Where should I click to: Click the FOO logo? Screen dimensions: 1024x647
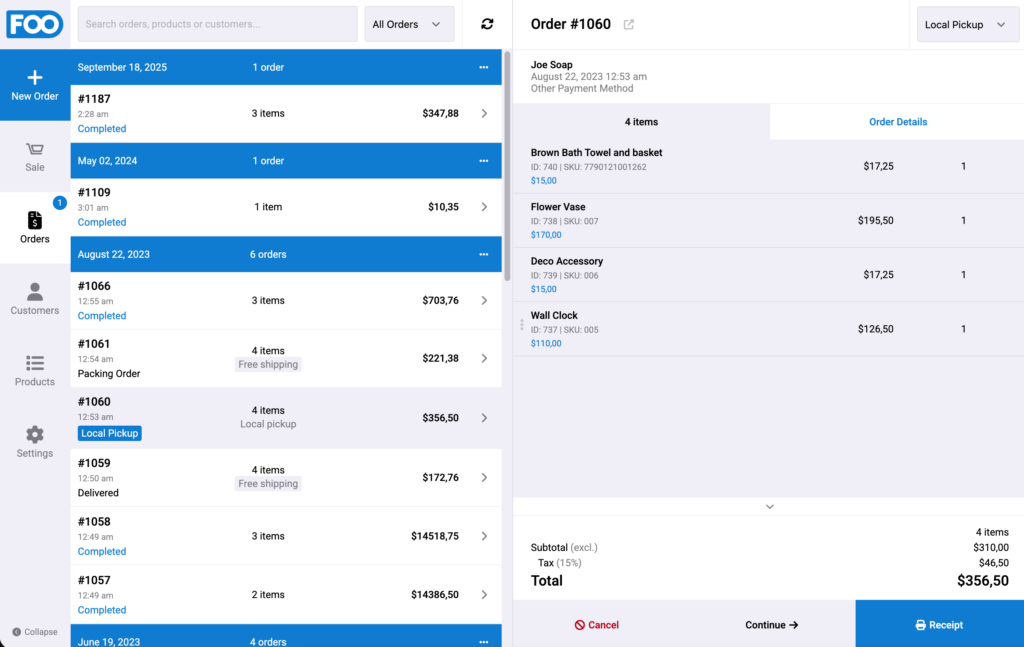pos(35,24)
